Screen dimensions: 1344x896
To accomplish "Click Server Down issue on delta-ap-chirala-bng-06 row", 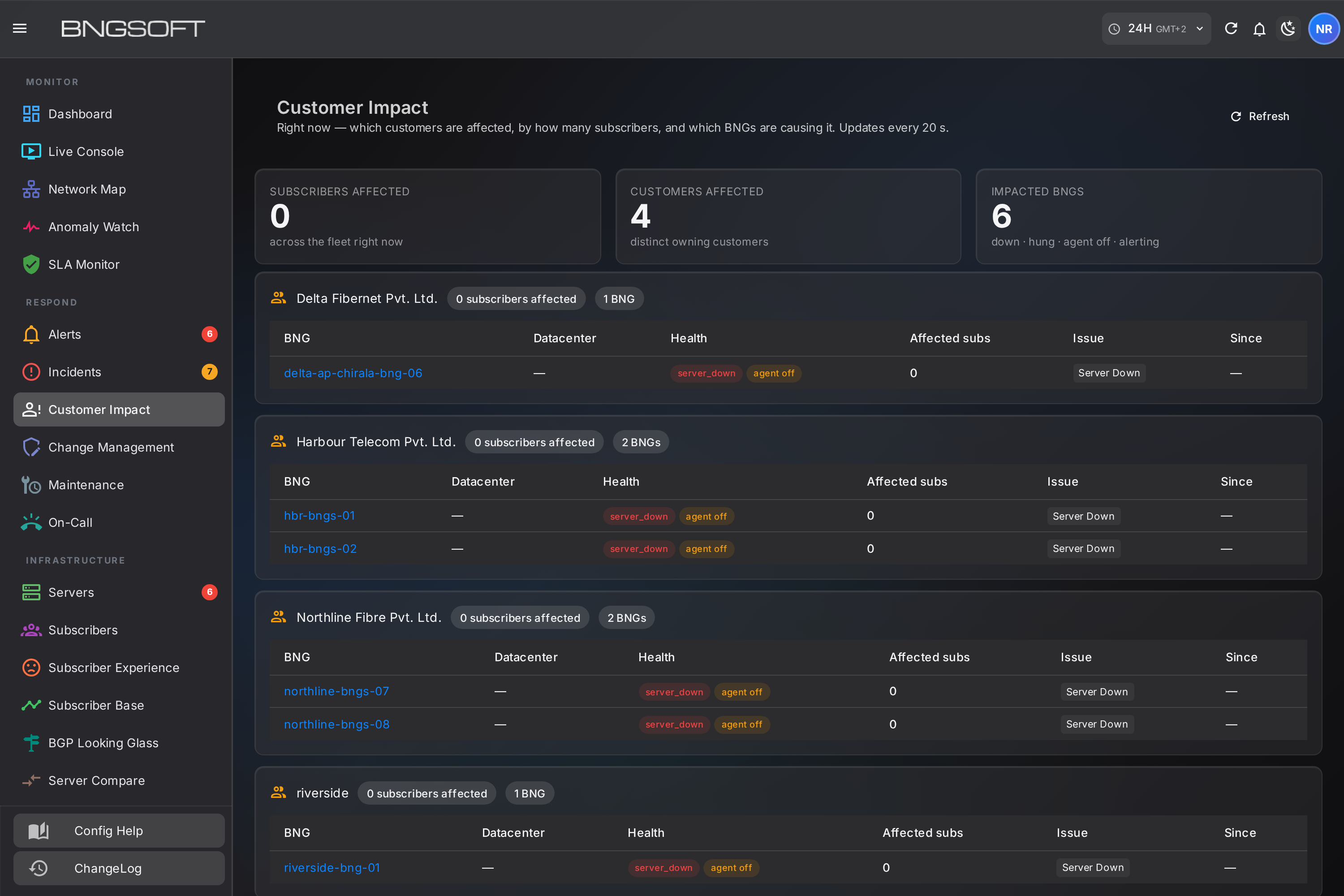I will pos(1109,373).
